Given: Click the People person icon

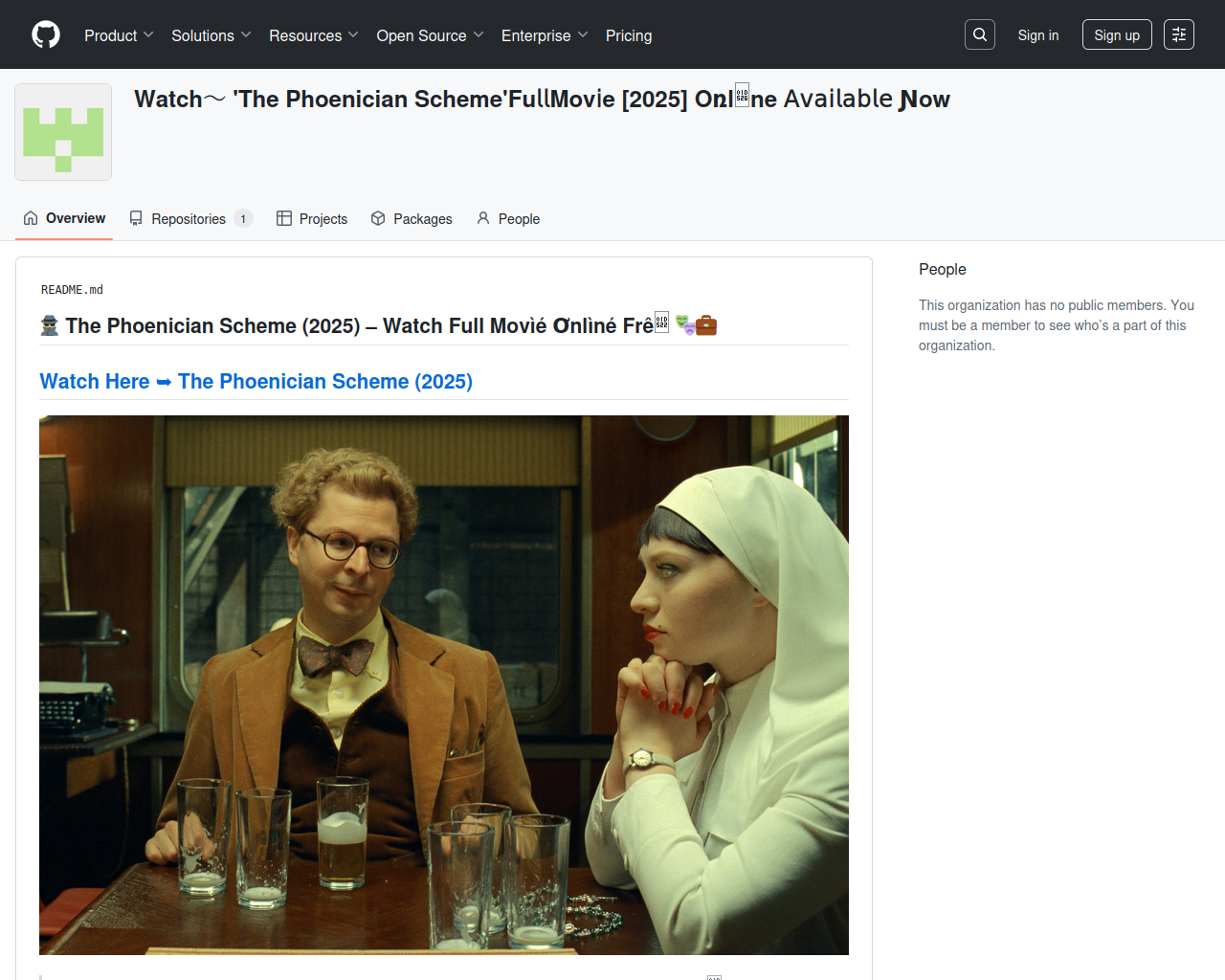Looking at the screenshot, I should pyautogui.click(x=483, y=218).
